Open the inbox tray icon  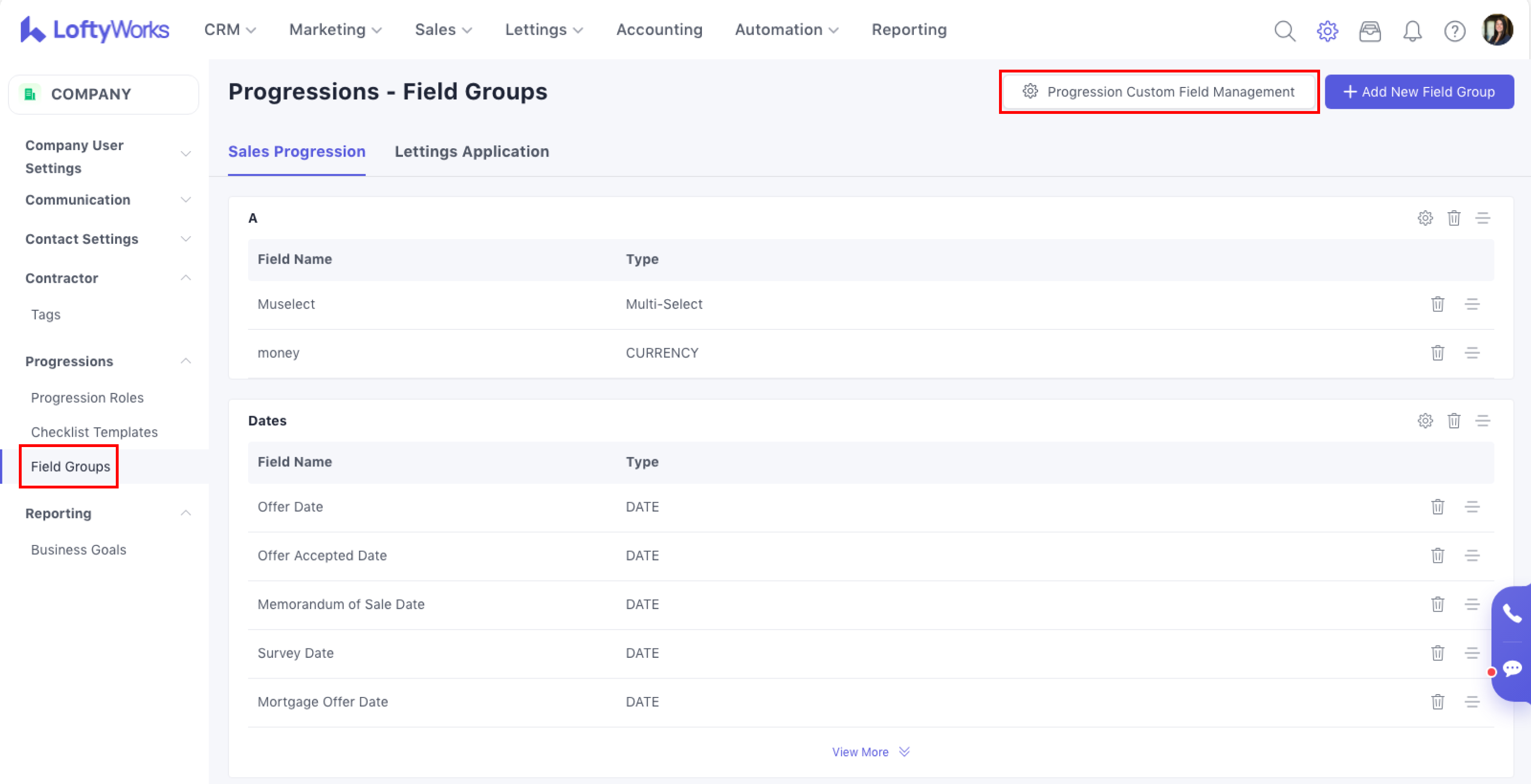(1370, 30)
